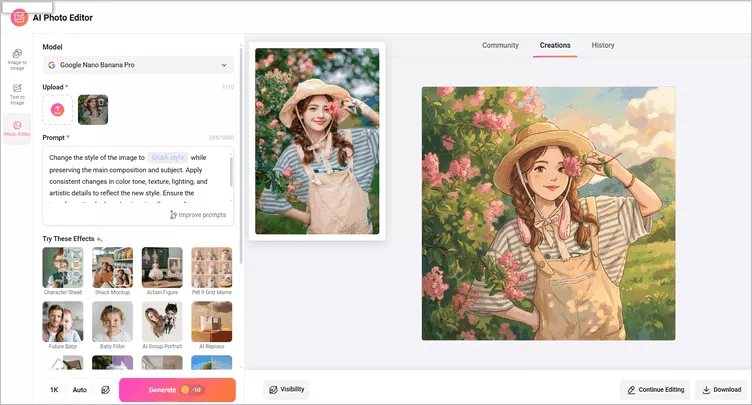Click the Try These Effects heading

tap(68, 238)
